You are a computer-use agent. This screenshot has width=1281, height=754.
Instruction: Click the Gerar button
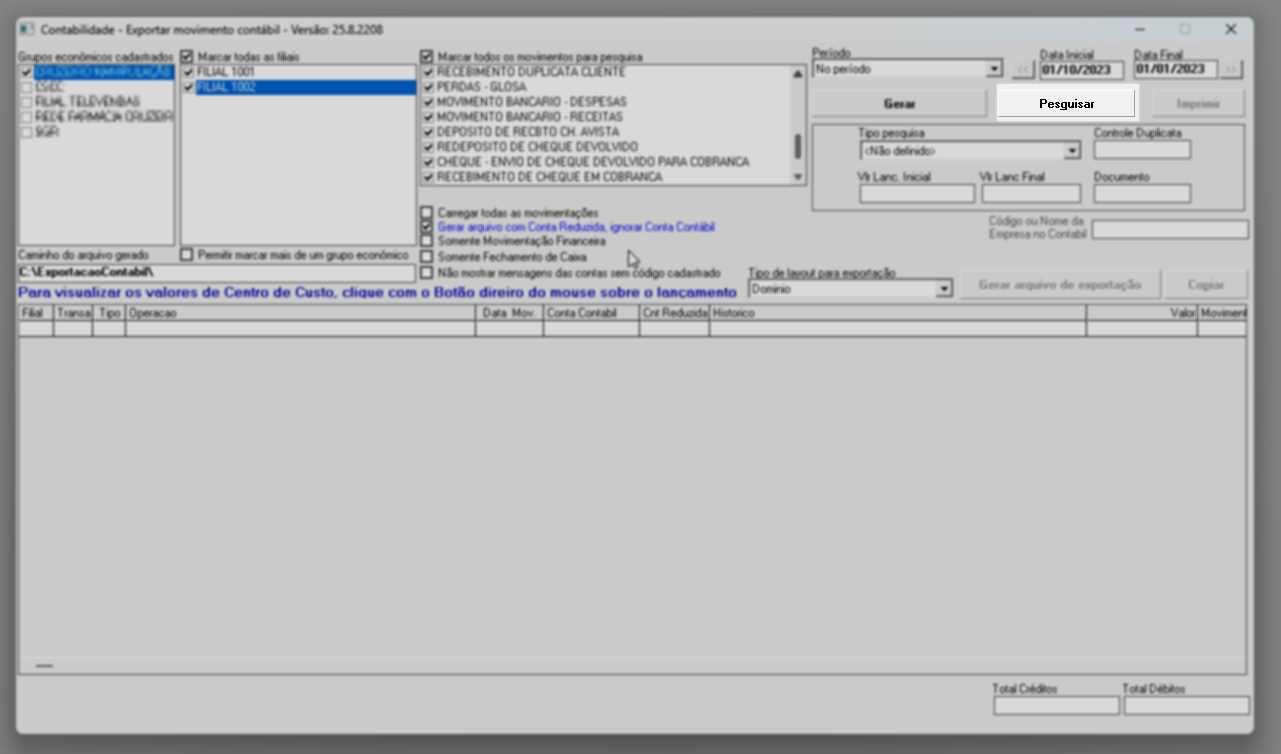tap(899, 104)
